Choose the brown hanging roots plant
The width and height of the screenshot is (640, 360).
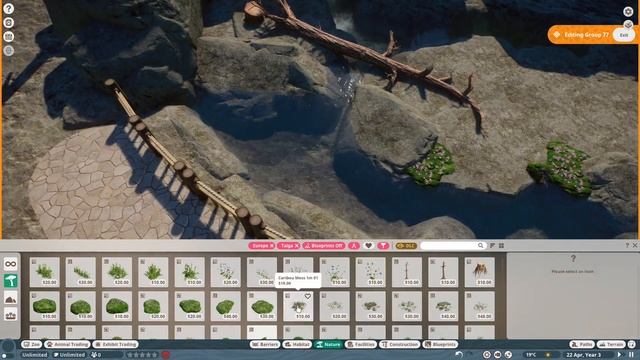(x=480, y=272)
